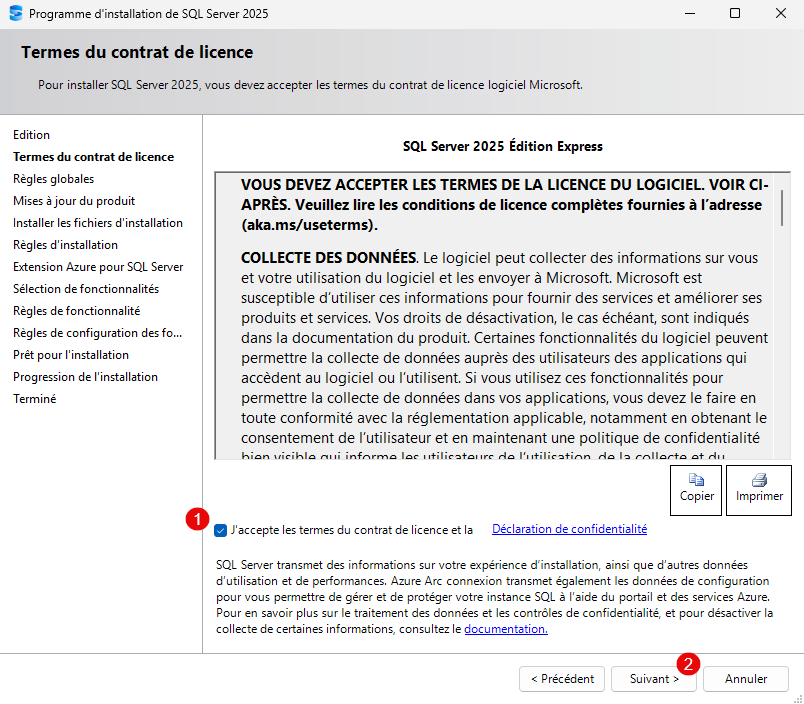
Task: Select the Règles d'installation step
Action: pyautogui.click(x=65, y=245)
